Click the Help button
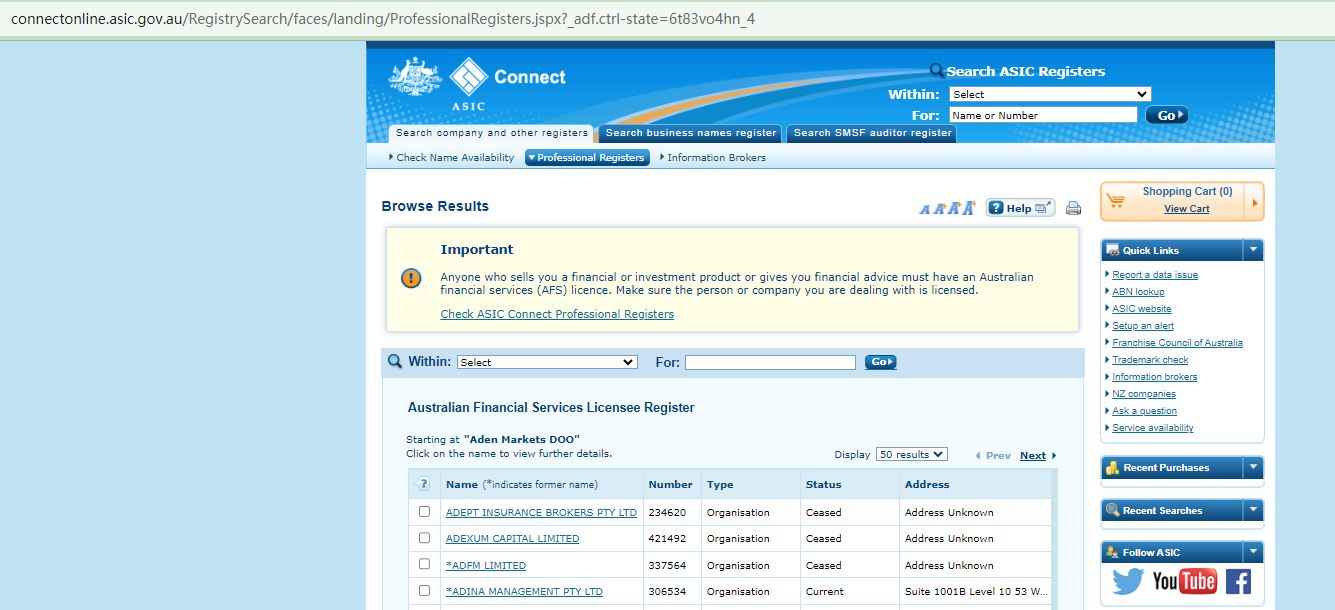Screen dimensions: 1335x610 (1020, 208)
